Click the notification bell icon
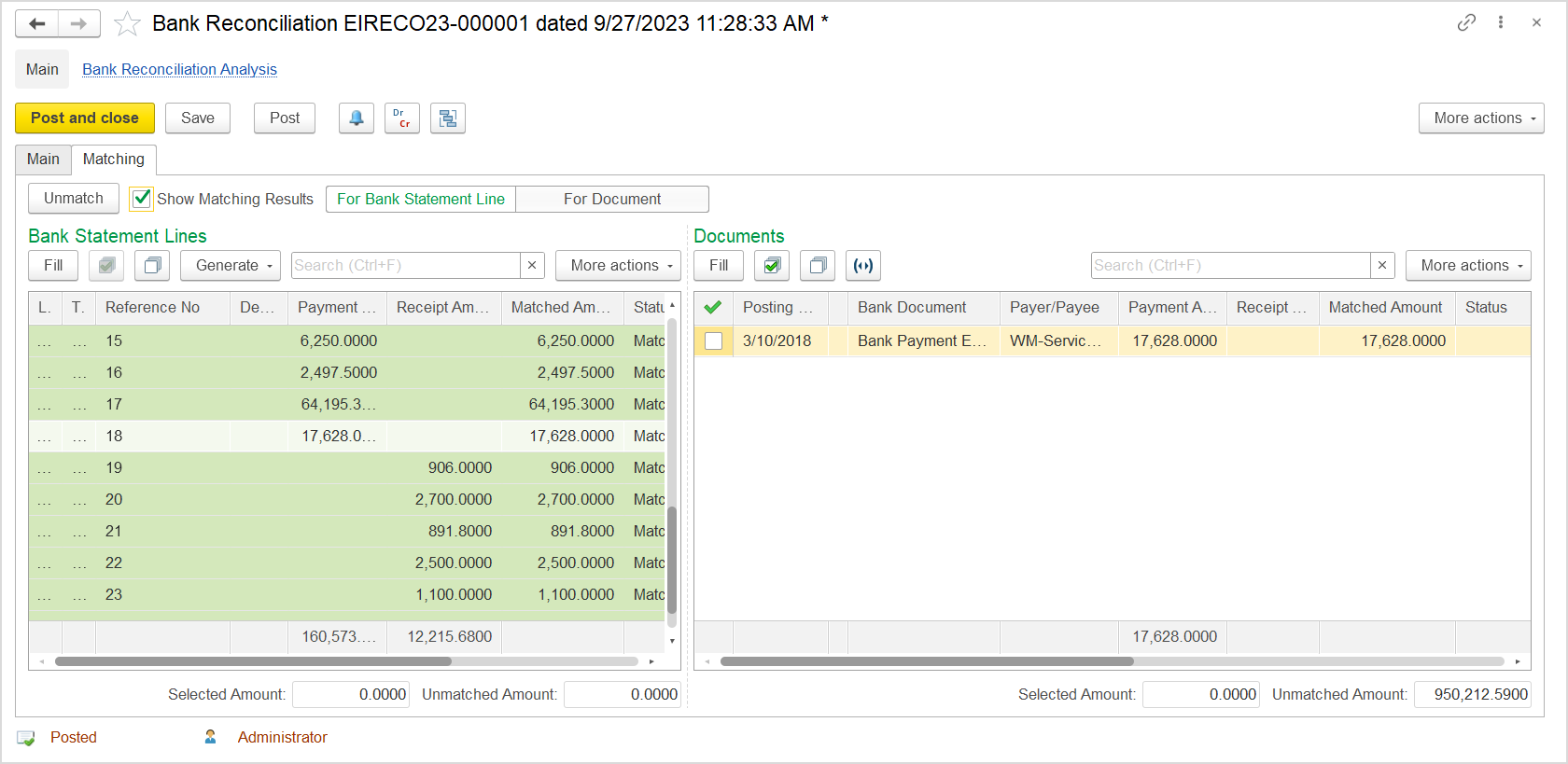Image resolution: width=1568 pixels, height=764 pixels. point(356,118)
